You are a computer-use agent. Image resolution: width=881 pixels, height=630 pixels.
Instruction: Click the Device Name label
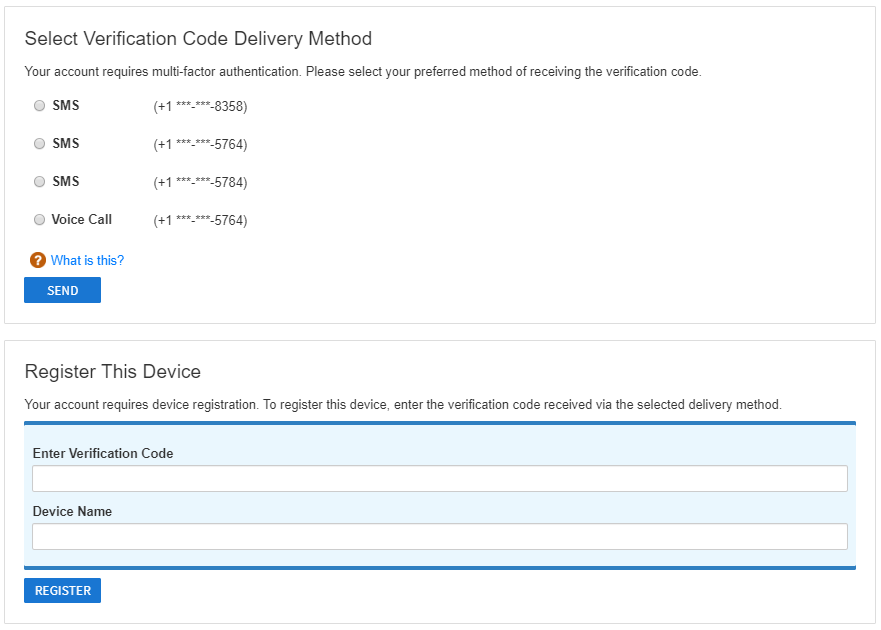coord(73,511)
